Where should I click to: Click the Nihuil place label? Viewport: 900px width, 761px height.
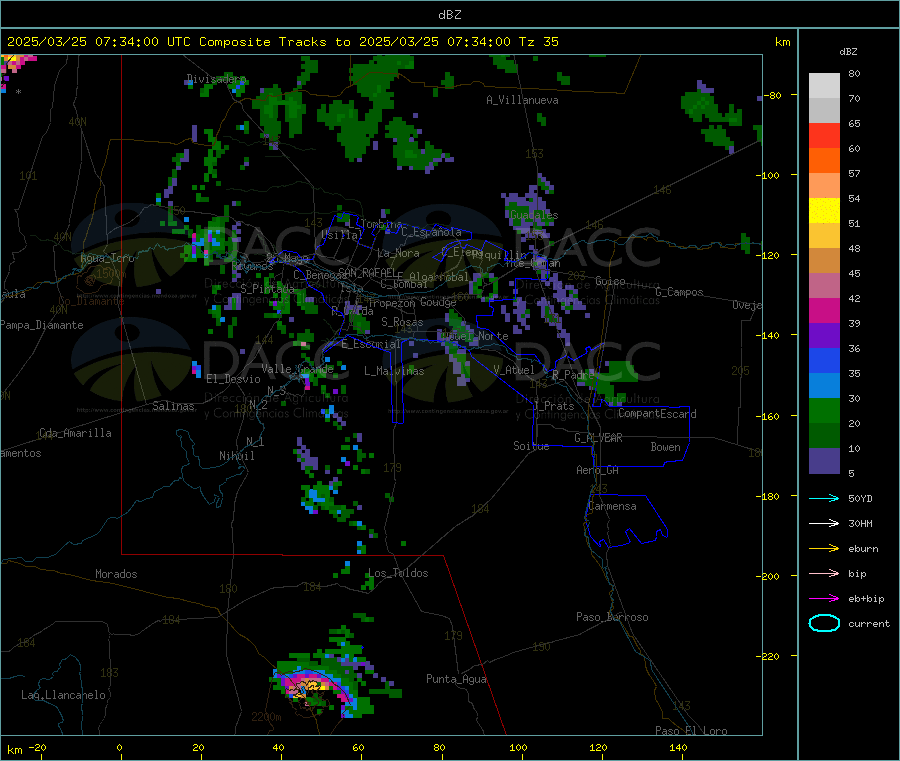coord(236,456)
